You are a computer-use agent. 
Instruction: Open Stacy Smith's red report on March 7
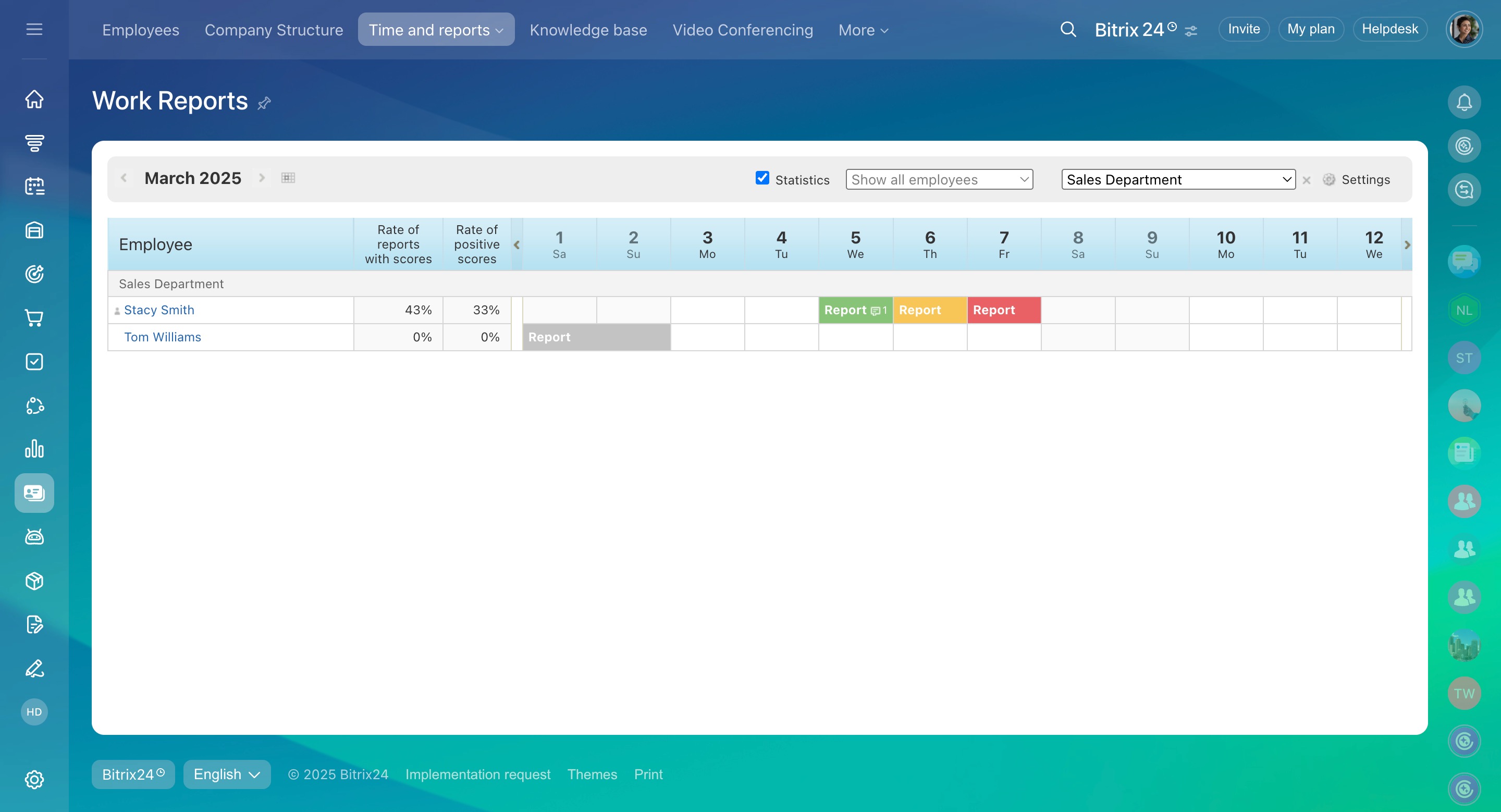click(1004, 310)
